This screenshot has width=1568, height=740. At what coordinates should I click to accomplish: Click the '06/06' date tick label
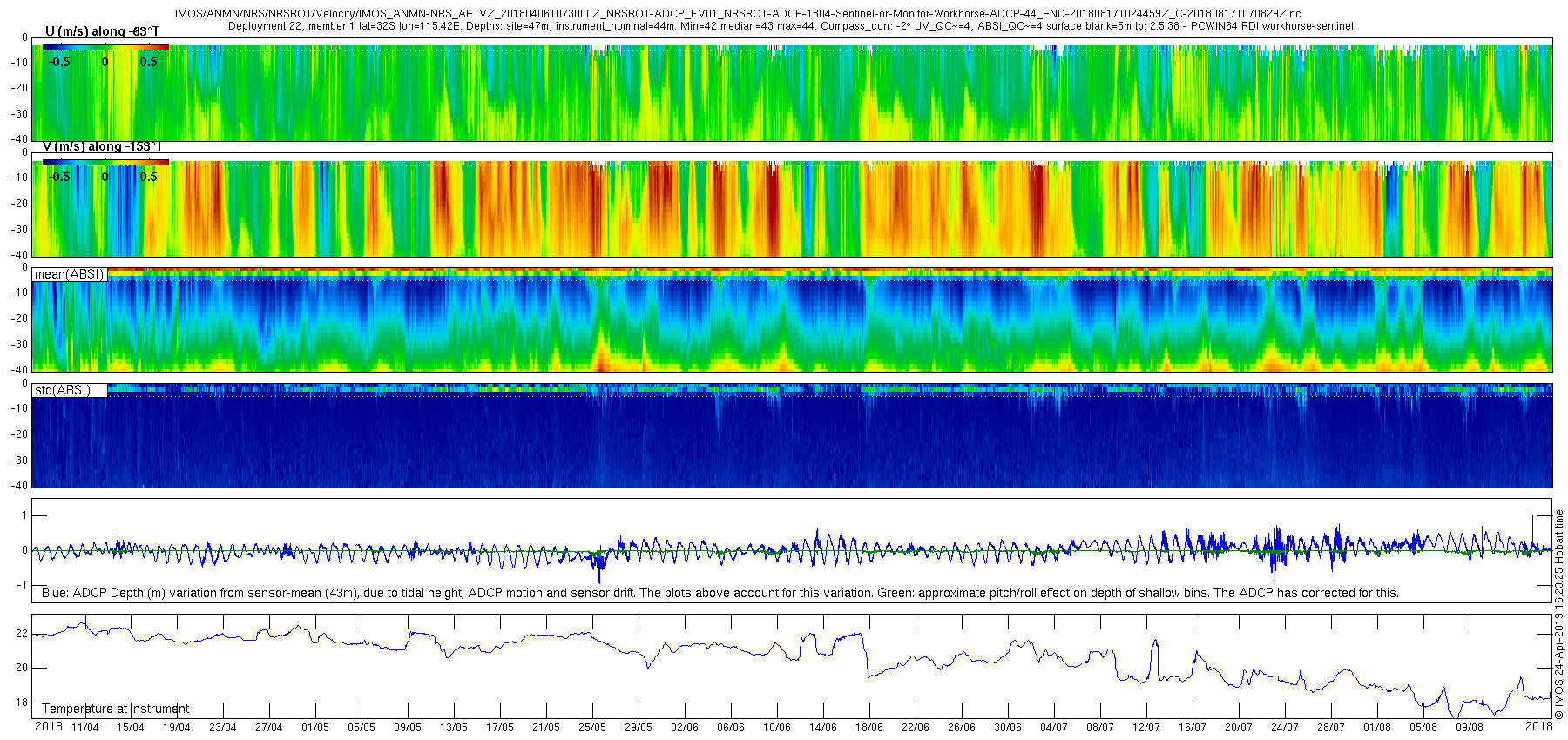731,728
